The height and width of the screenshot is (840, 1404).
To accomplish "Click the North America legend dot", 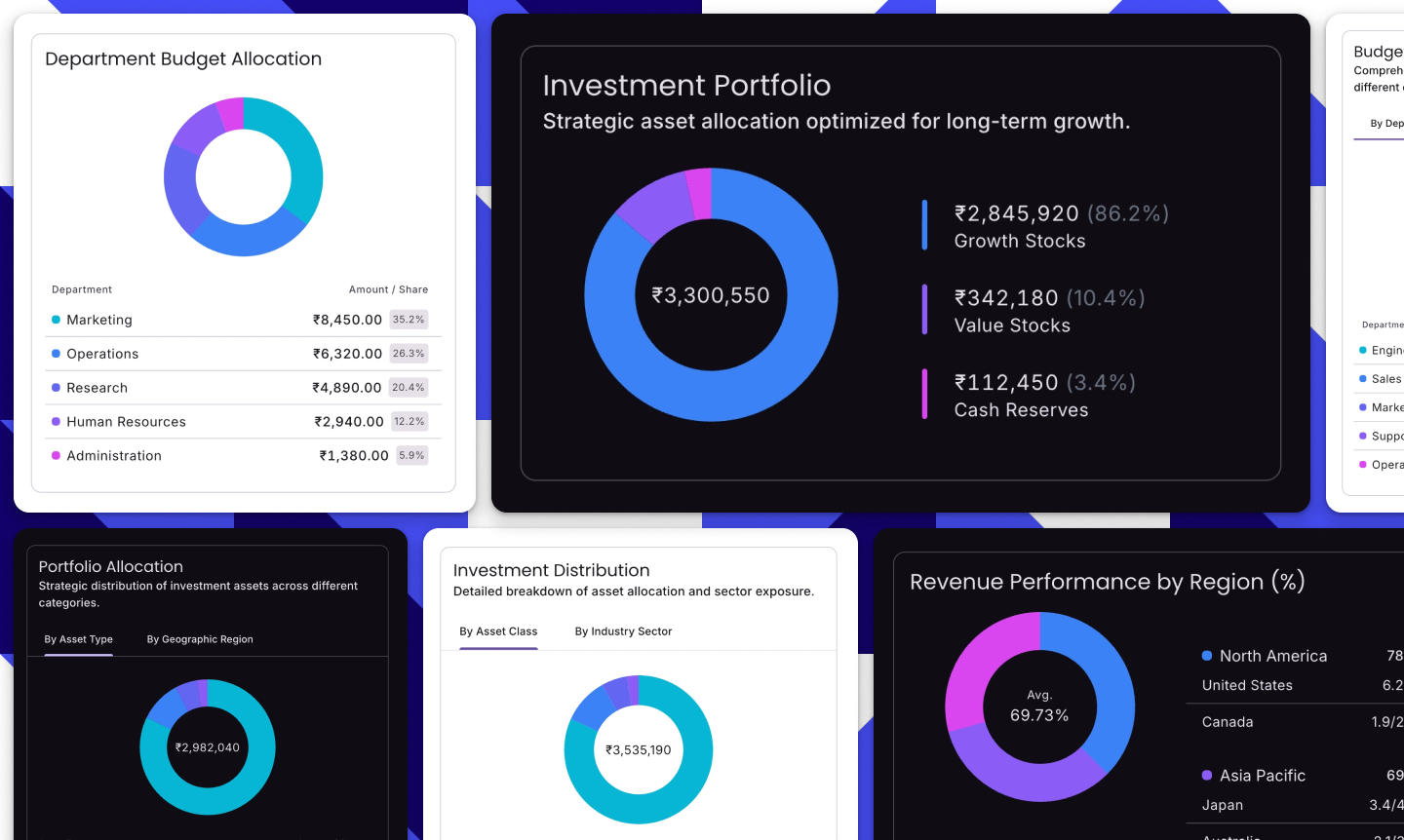I will coord(1207,656).
